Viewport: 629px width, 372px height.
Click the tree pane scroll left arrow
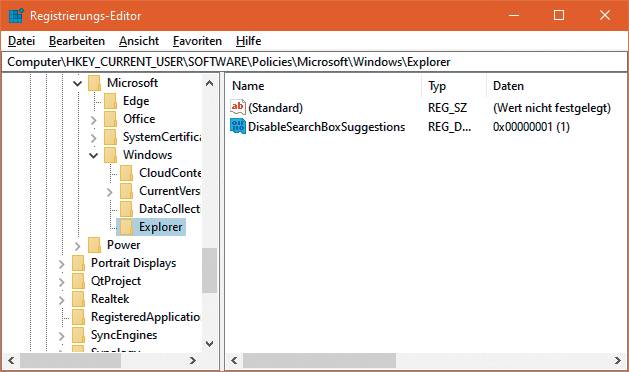tap(11, 360)
